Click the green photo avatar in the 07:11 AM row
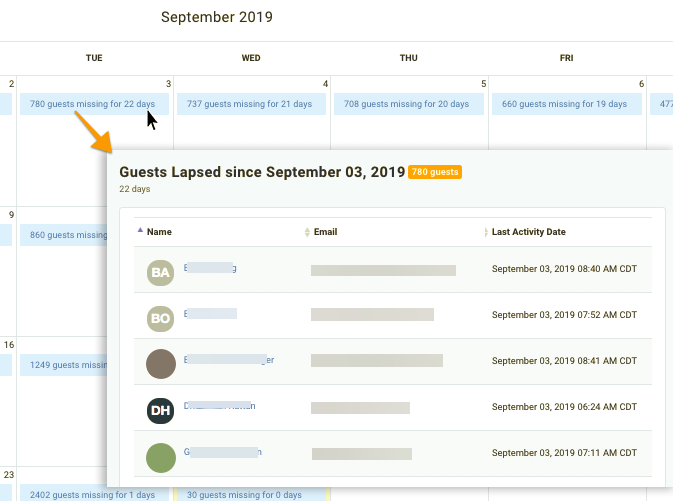 (161, 458)
